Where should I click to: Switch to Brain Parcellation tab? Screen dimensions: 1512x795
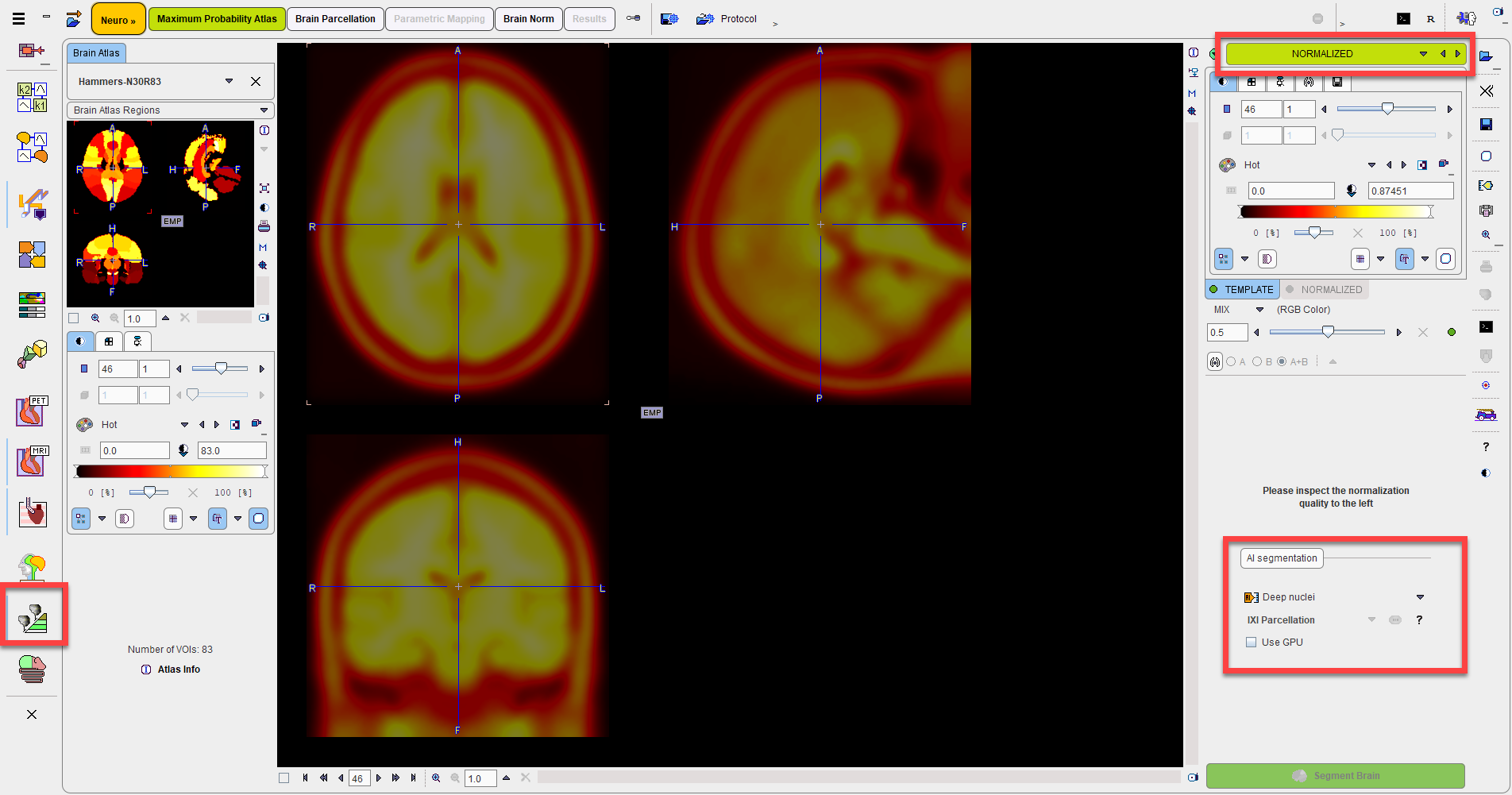click(x=335, y=19)
